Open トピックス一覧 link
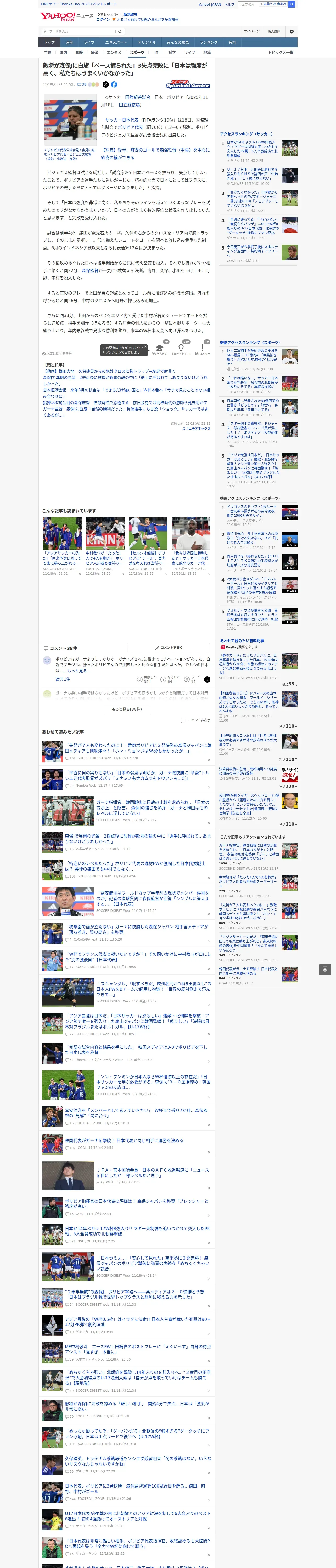Viewport: 336px width, 1568px height. 281,52
